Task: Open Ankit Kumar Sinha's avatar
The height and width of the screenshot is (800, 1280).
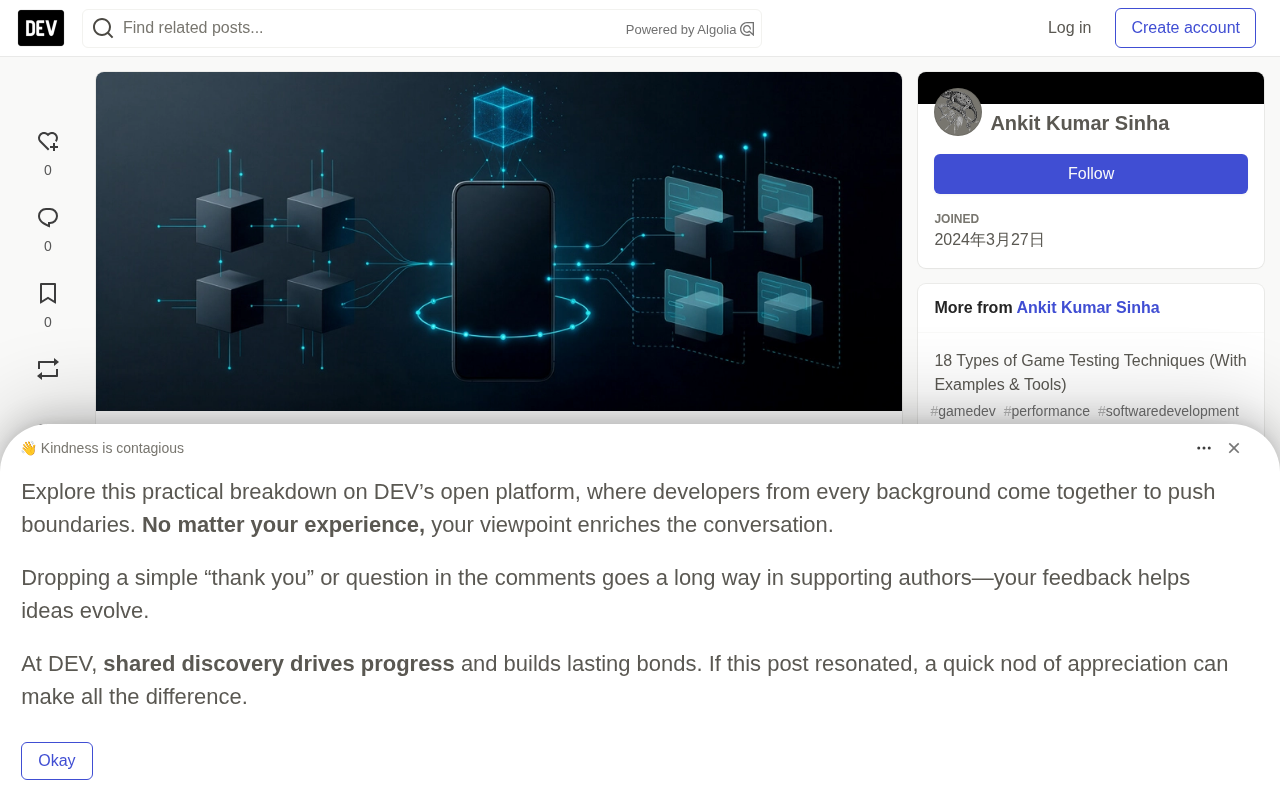Action: (x=958, y=112)
